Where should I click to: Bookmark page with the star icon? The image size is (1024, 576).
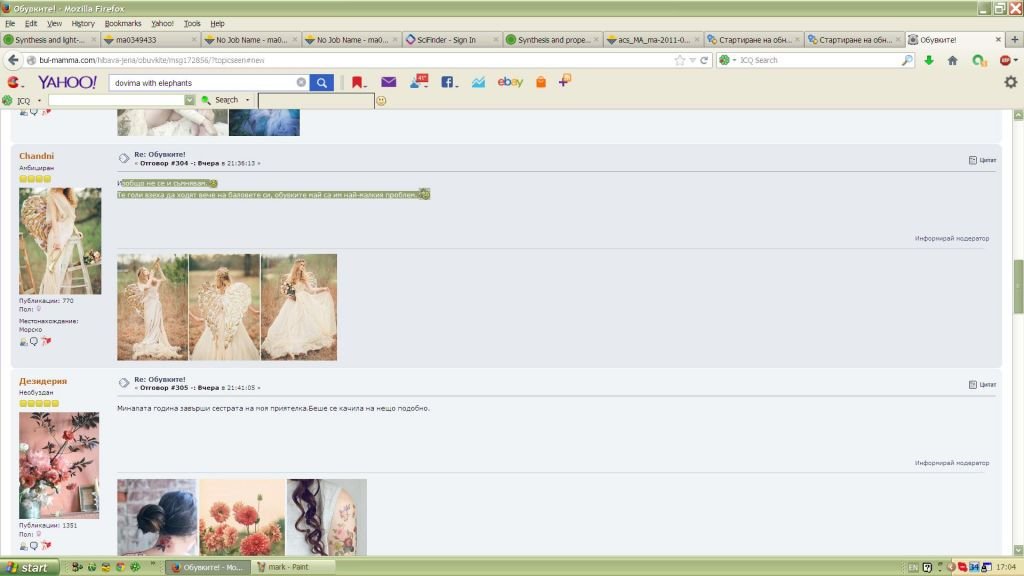pyautogui.click(x=680, y=60)
